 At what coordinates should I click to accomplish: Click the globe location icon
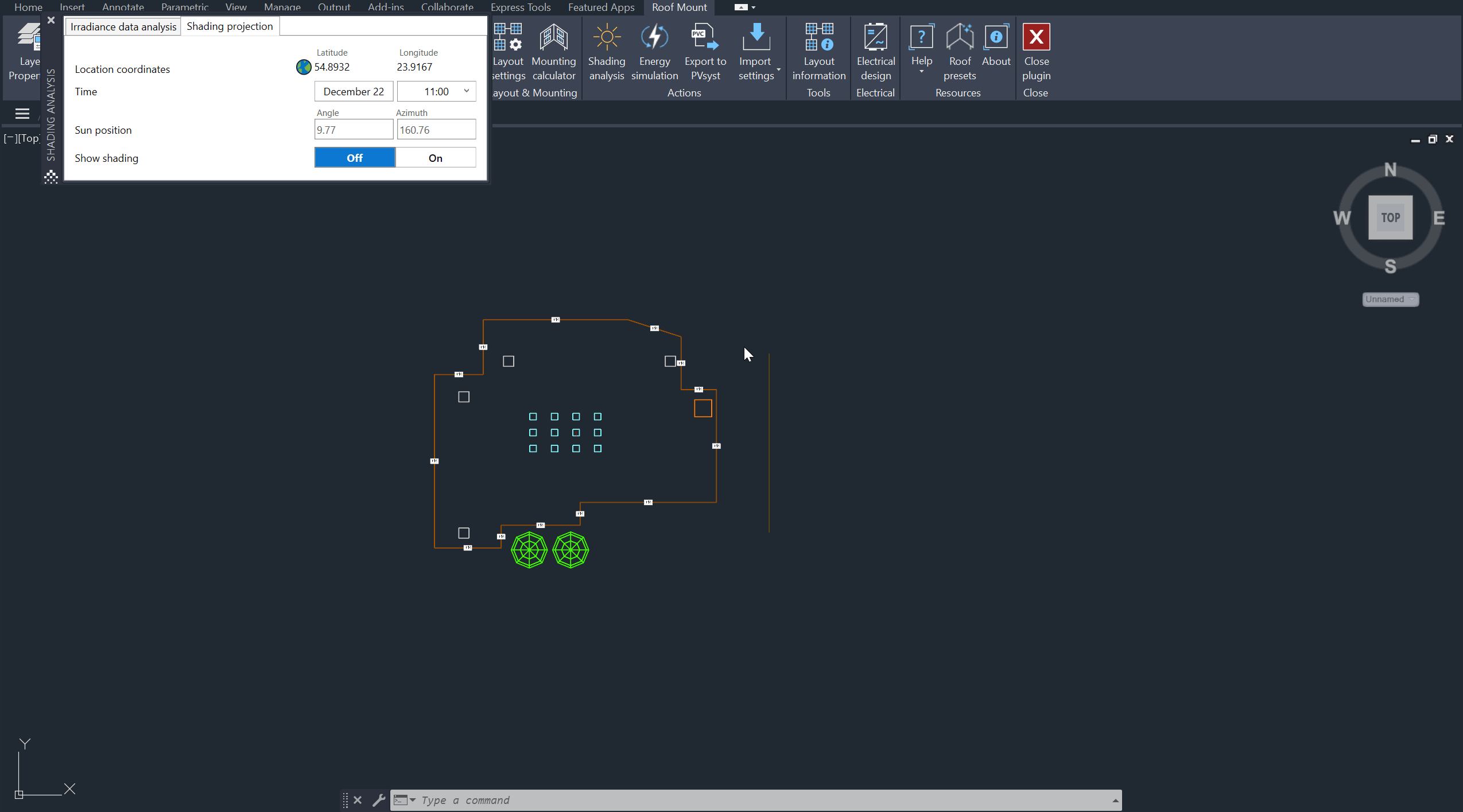click(304, 67)
